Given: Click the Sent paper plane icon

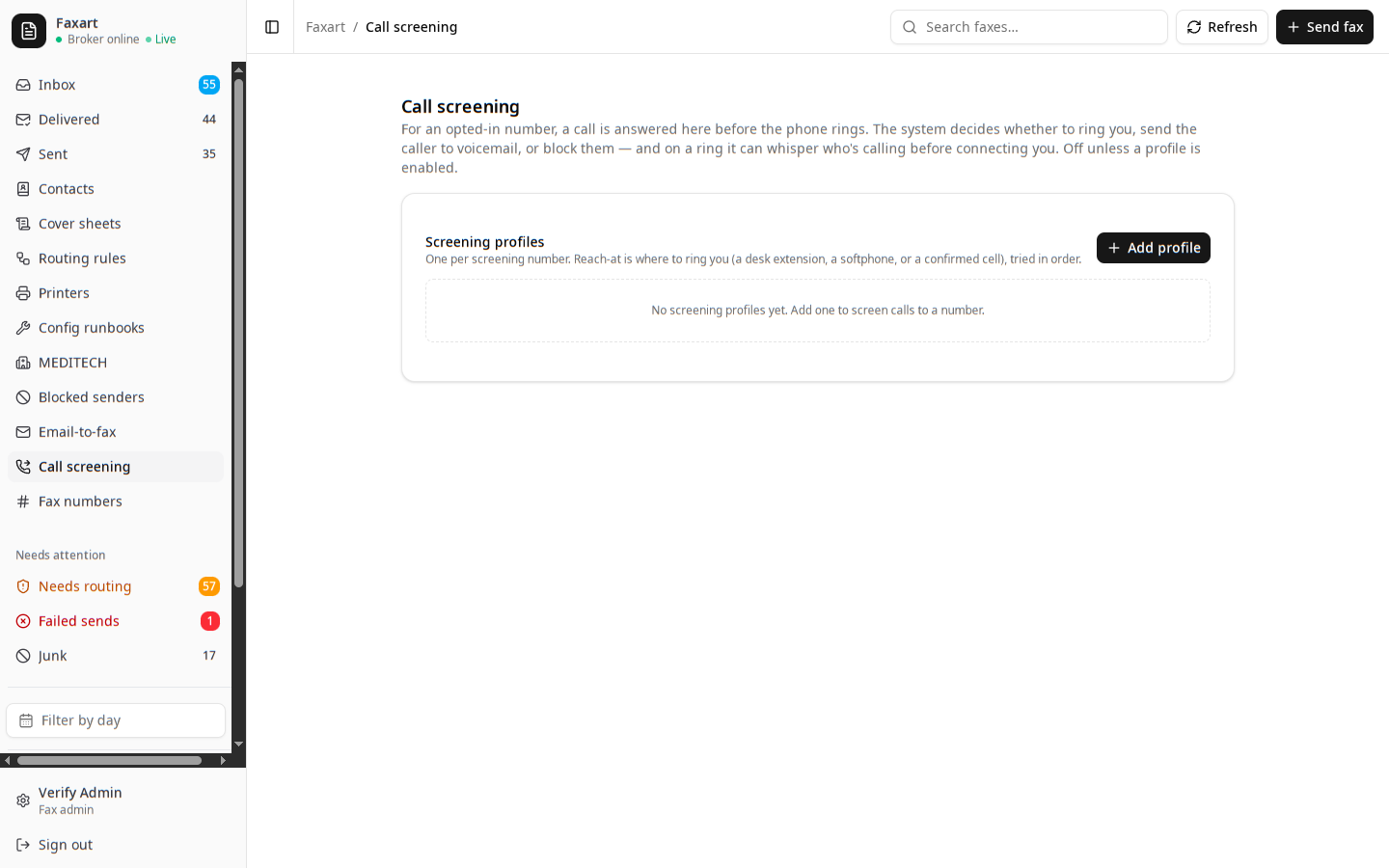Looking at the screenshot, I should (23, 154).
